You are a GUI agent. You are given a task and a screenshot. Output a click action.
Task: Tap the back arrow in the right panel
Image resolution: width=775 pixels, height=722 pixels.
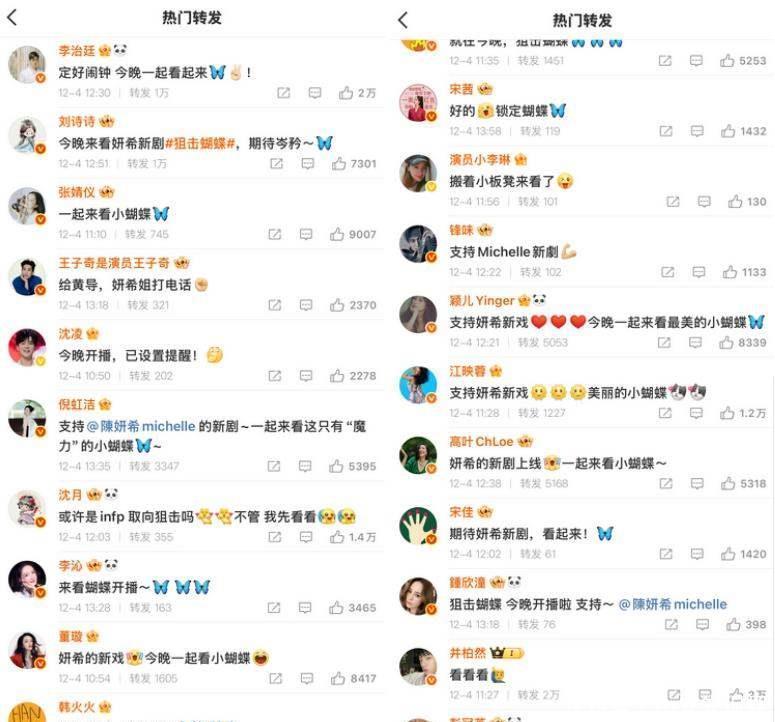click(403, 20)
